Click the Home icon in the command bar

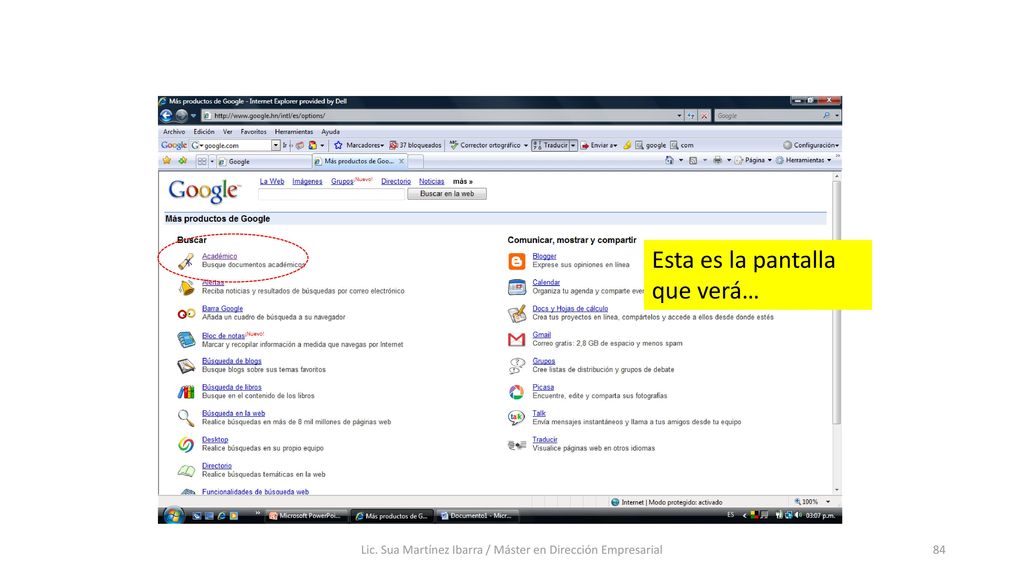click(669, 161)
